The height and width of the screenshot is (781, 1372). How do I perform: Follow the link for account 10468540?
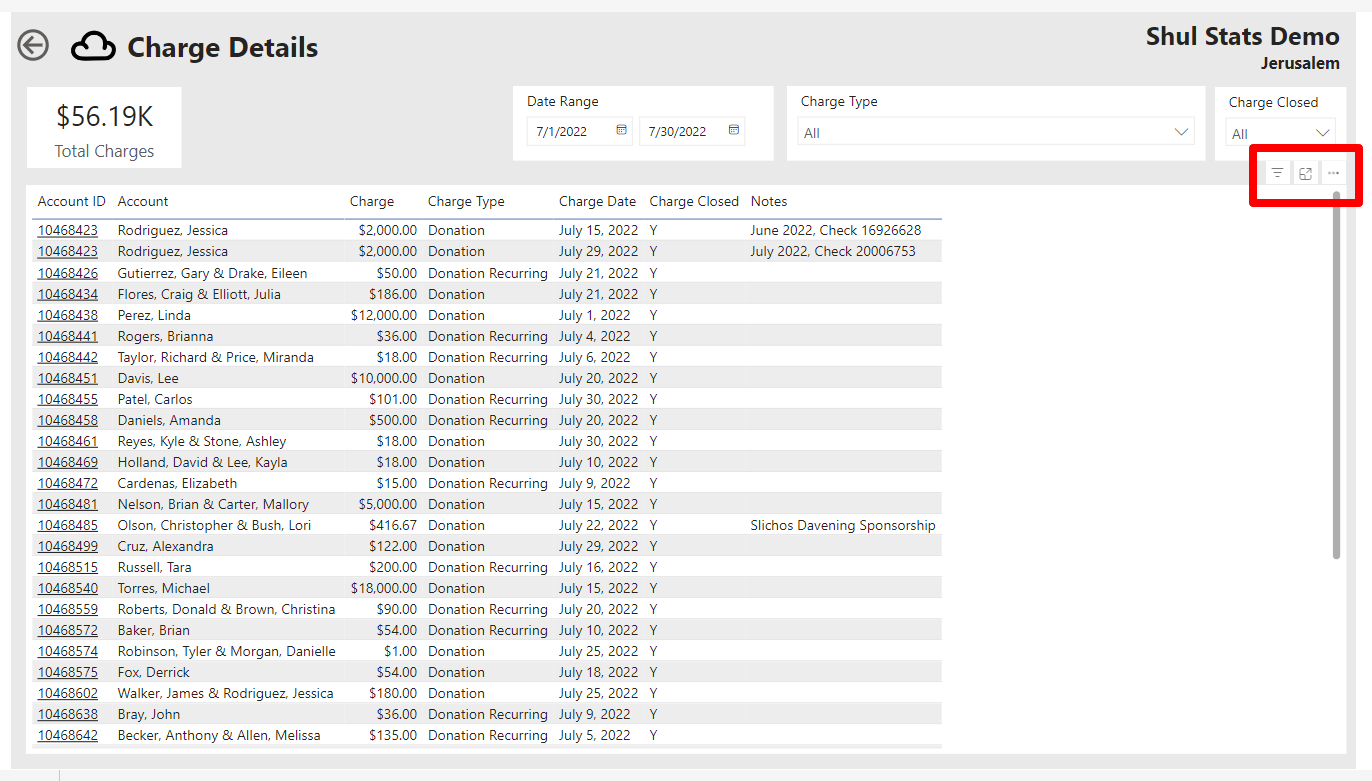67,587
